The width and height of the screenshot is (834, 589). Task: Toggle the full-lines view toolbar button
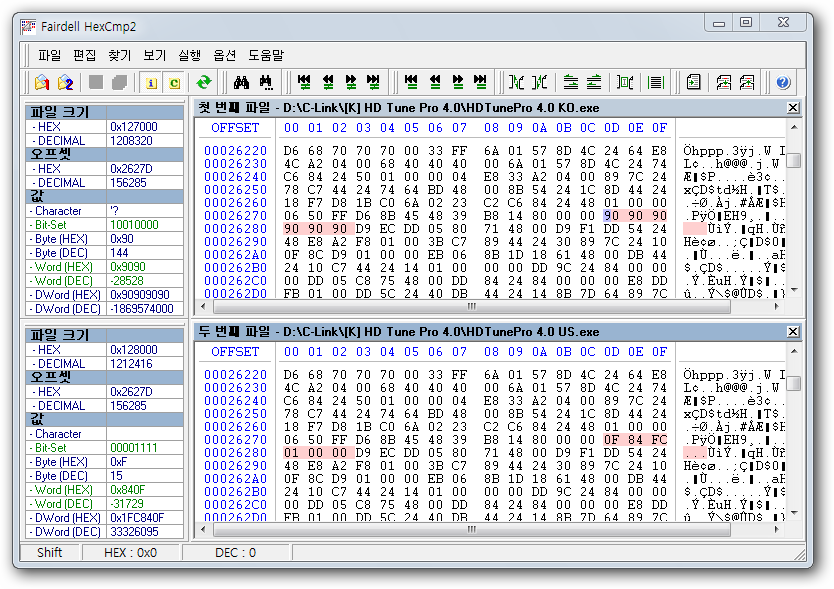coord(656,83)
